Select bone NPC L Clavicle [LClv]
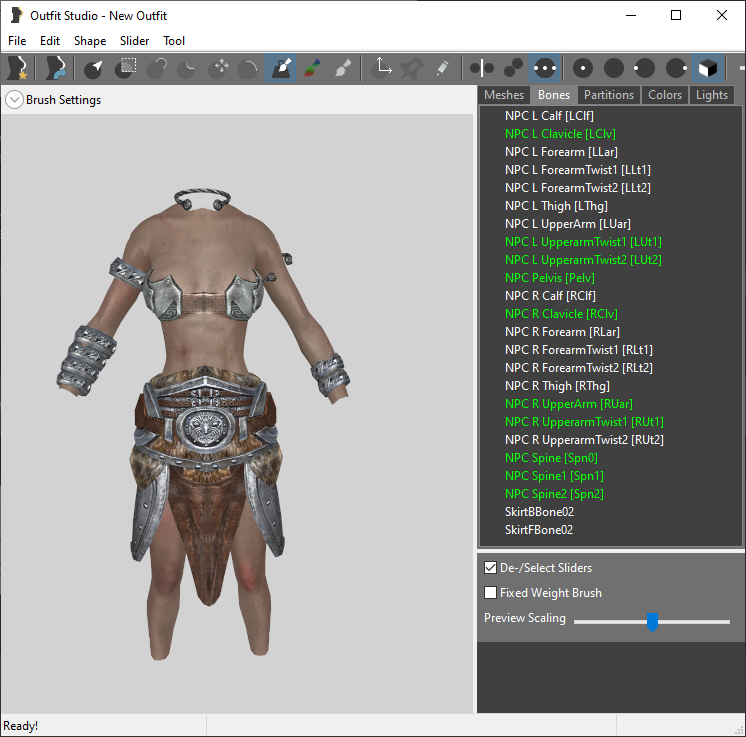Viewport: 746px width, 737px height. (560, 134)
